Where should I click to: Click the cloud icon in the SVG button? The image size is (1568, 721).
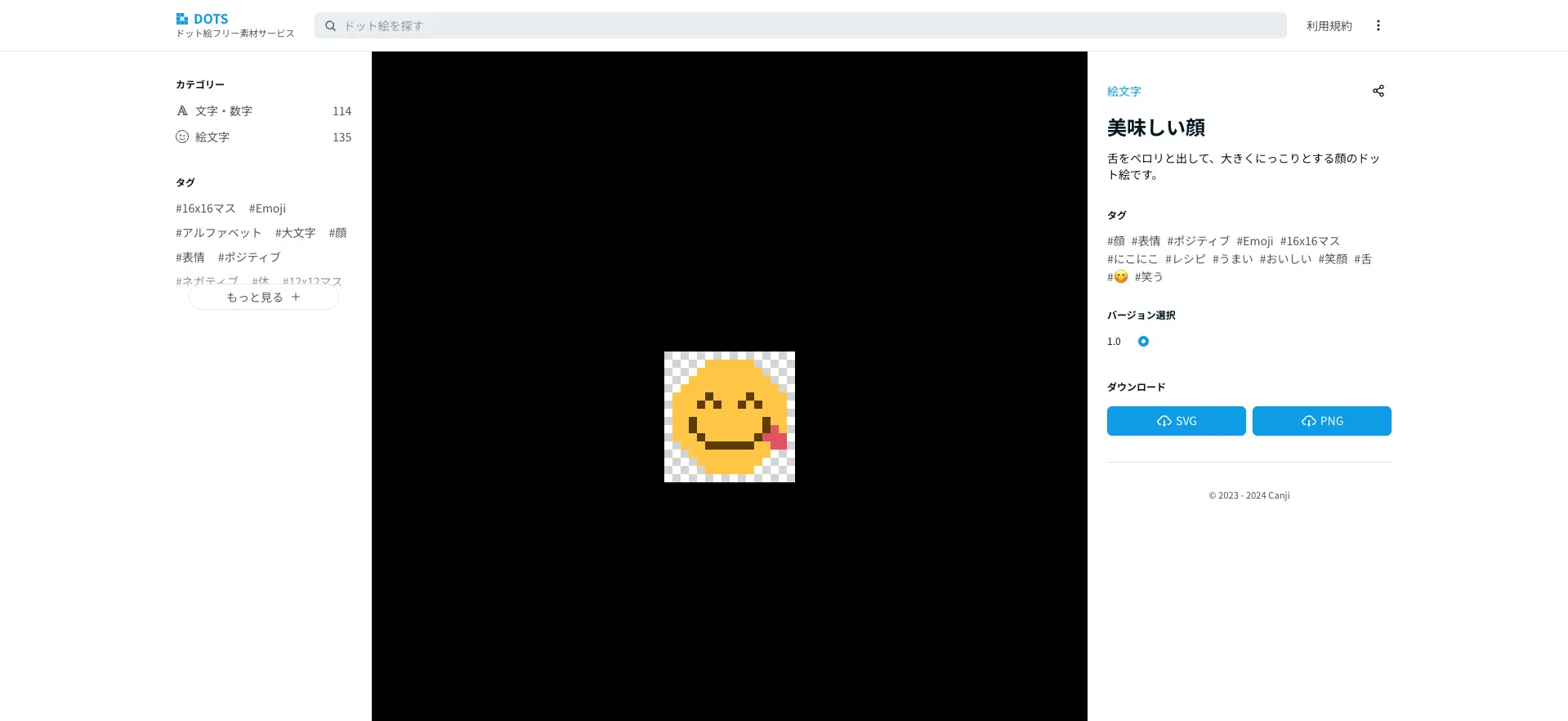point(1164,421)
